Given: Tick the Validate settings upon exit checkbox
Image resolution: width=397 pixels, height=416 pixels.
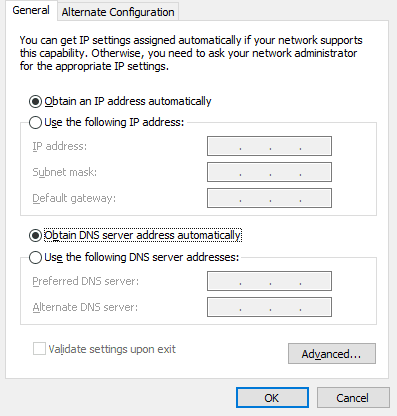Looking at the screenshot, I should pyautogui.click(x=39, y=349).
